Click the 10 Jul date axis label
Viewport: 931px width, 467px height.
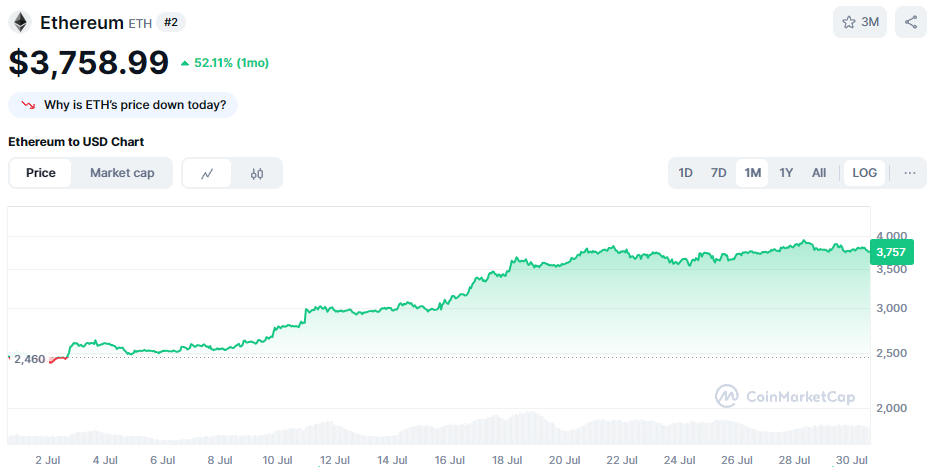tap(277, 460)
